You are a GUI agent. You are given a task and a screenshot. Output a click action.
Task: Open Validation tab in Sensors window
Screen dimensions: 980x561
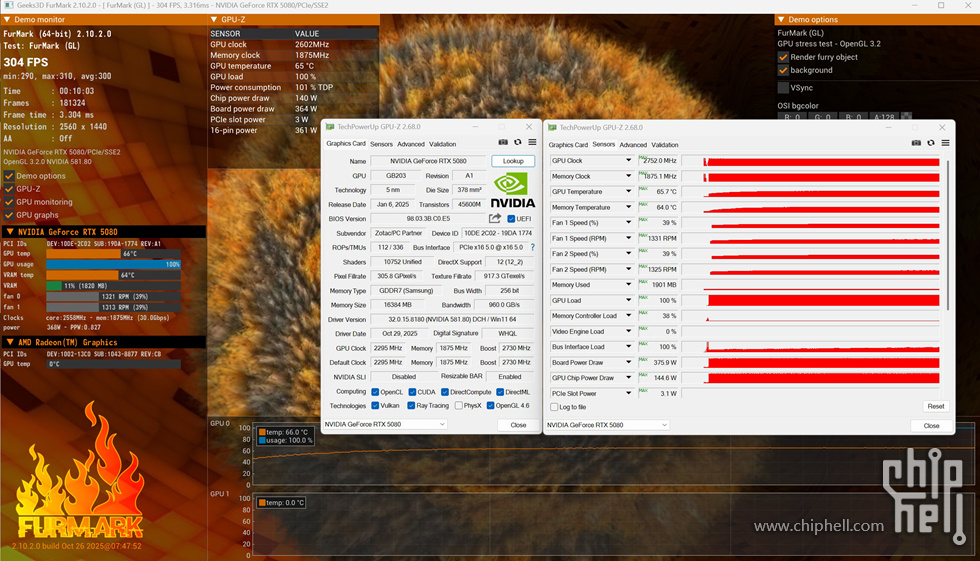[664, 145]
